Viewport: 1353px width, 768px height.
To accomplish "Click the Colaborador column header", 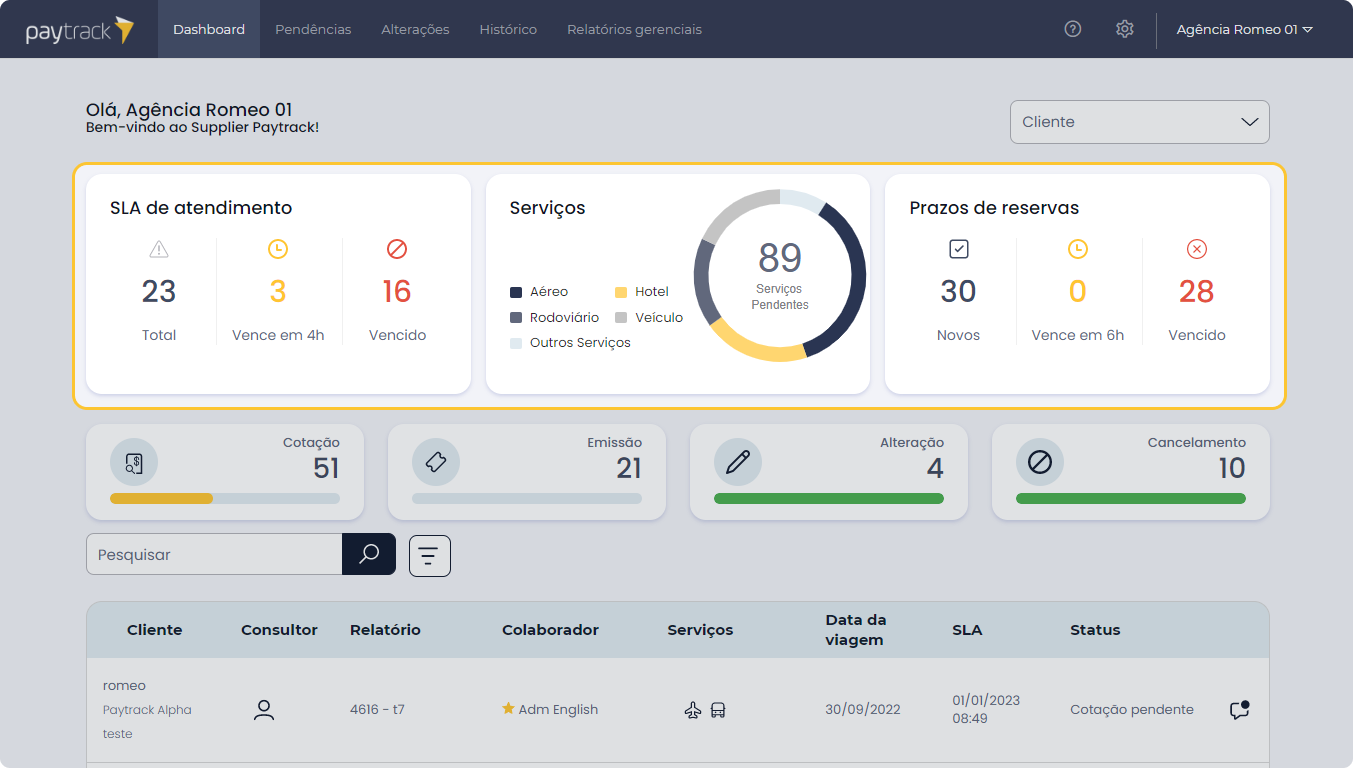I will click(550, 630).
